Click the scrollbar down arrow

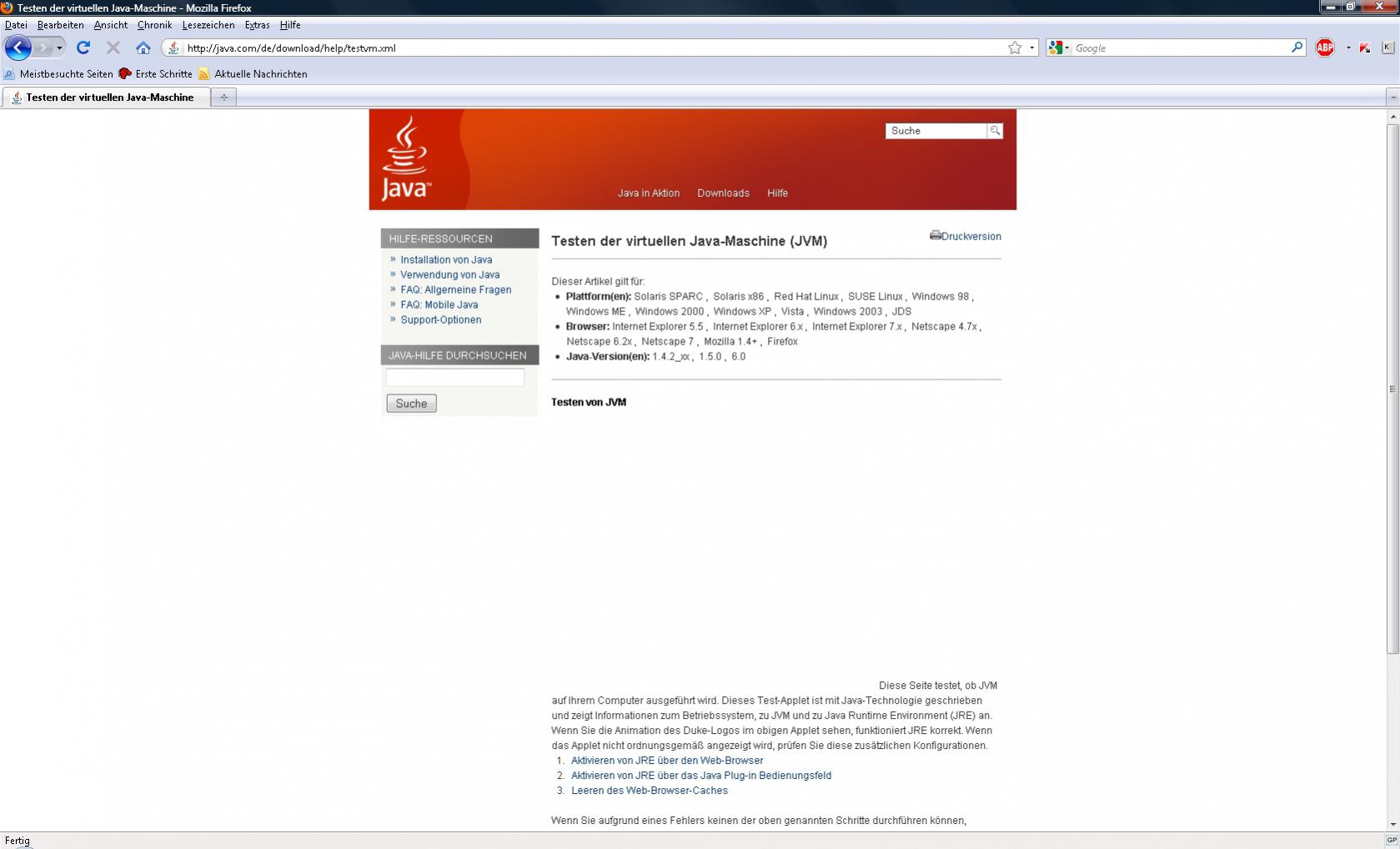pos(1392,824)
